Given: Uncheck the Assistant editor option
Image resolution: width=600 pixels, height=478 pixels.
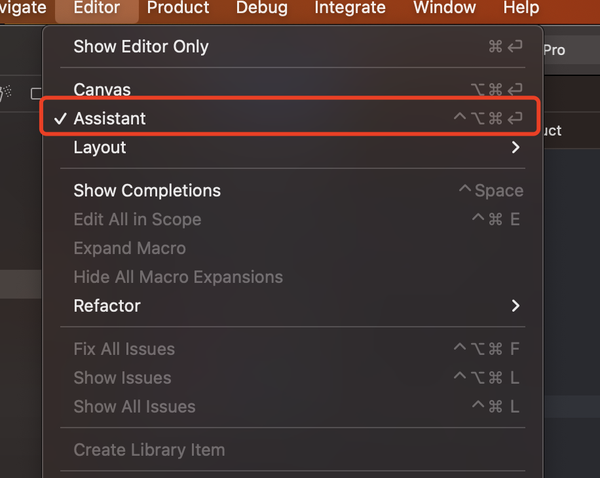Looking at the screenshot, I should (110, 118).
